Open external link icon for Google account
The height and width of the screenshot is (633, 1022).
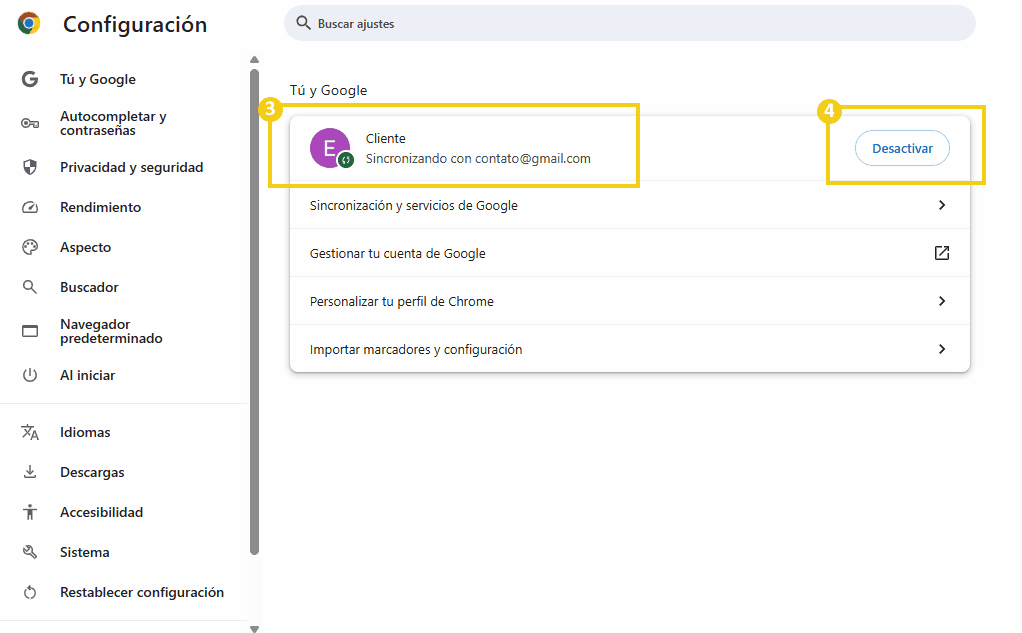941,253
